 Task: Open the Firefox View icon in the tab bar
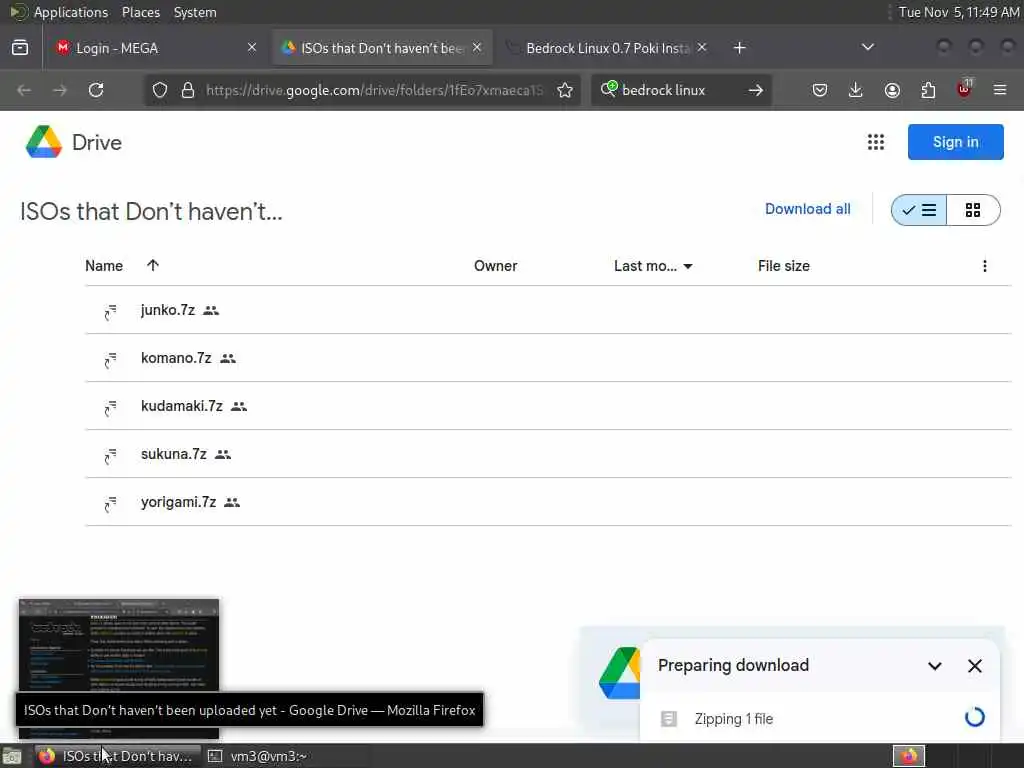tap(20, 48)
